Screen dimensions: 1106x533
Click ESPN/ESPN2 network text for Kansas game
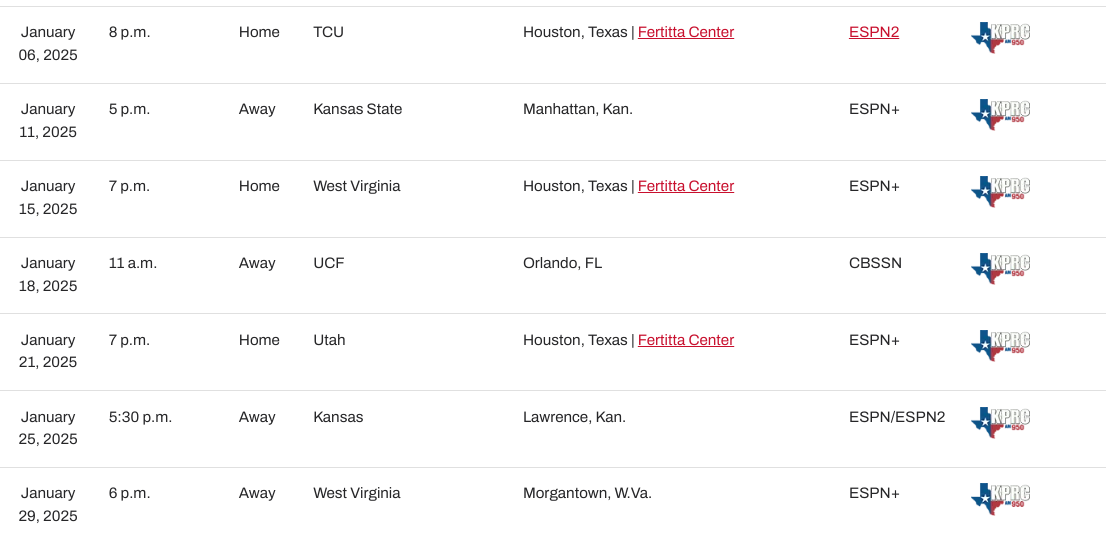(x=897, y=417)
